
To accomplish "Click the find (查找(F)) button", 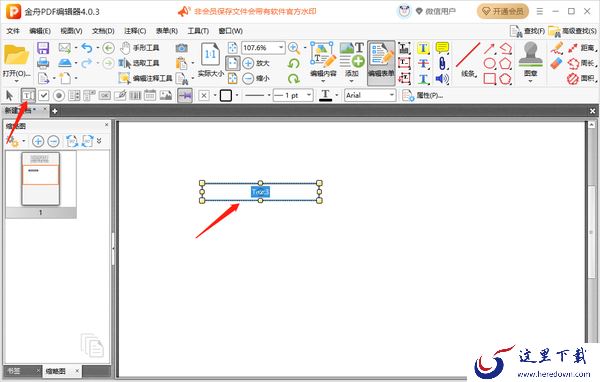I will click(527, 31).
